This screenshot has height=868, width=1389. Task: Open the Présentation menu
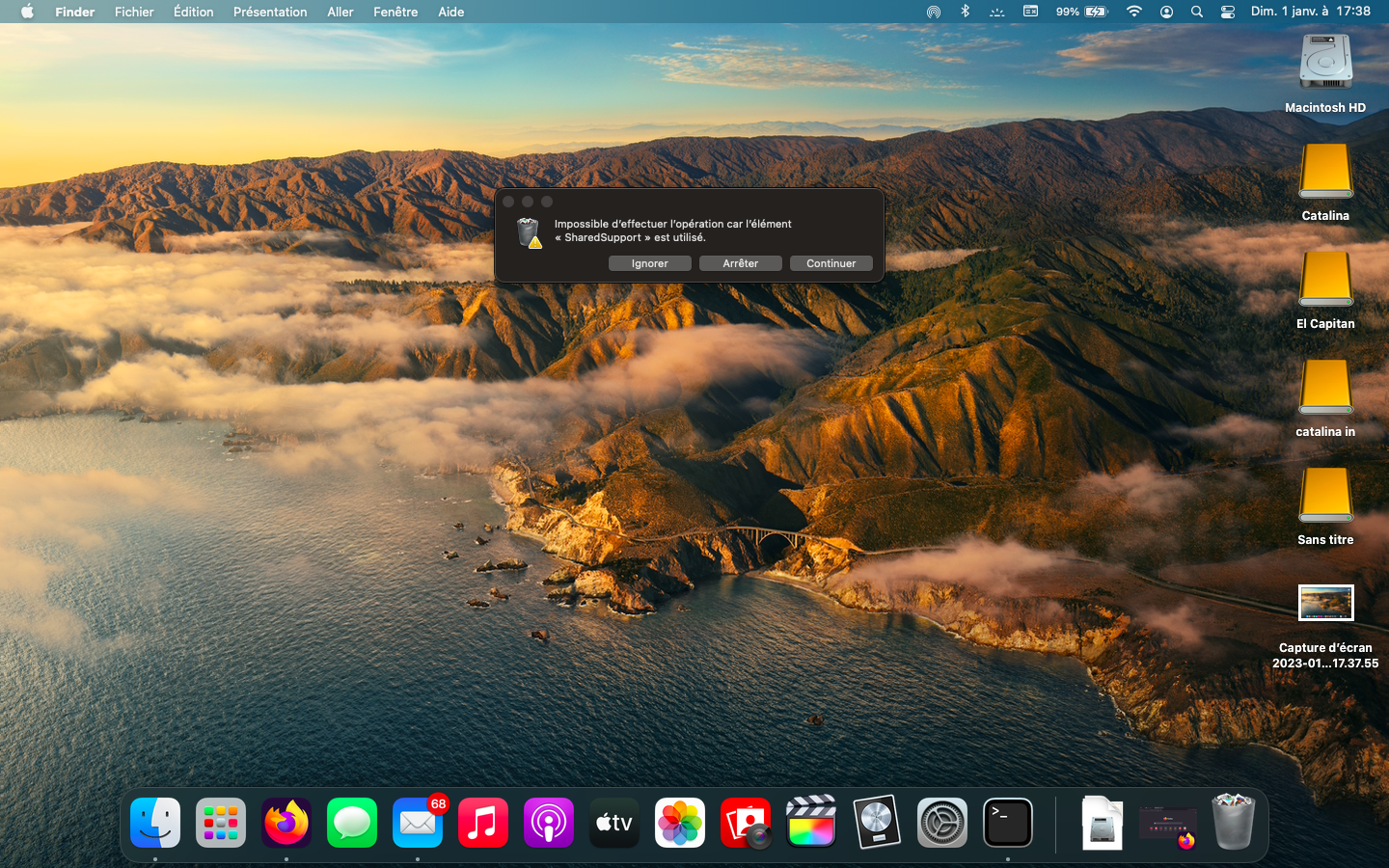click(x=270, y=12)
